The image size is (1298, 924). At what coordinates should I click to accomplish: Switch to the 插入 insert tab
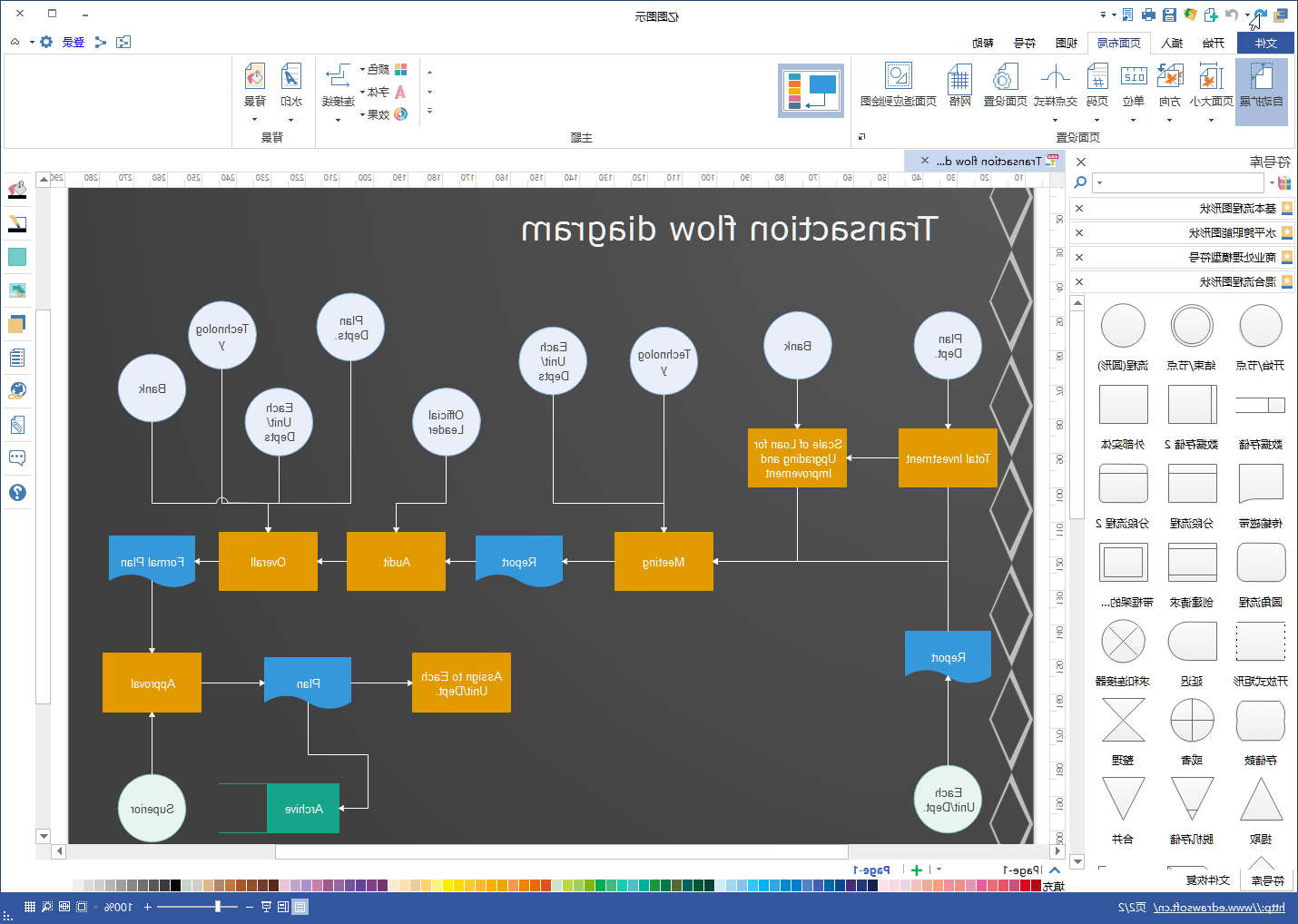(1172, 43)
